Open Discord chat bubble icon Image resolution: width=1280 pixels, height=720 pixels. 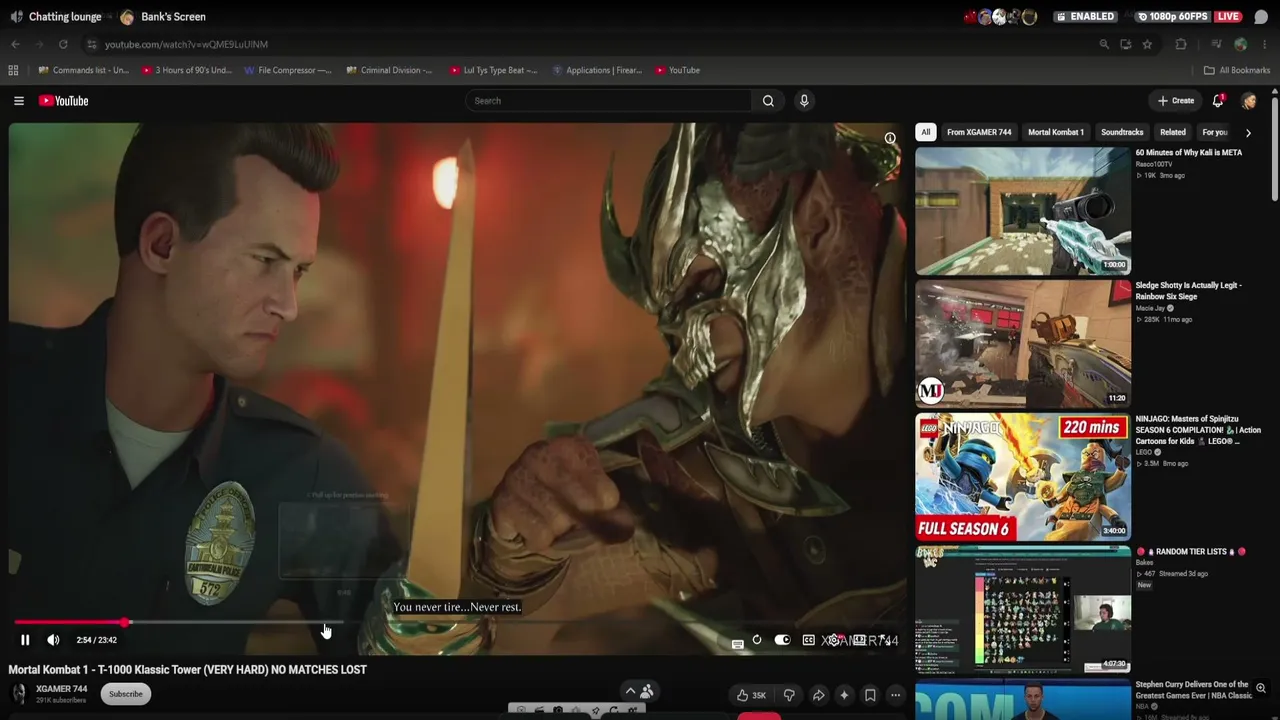pos(1261,17)
